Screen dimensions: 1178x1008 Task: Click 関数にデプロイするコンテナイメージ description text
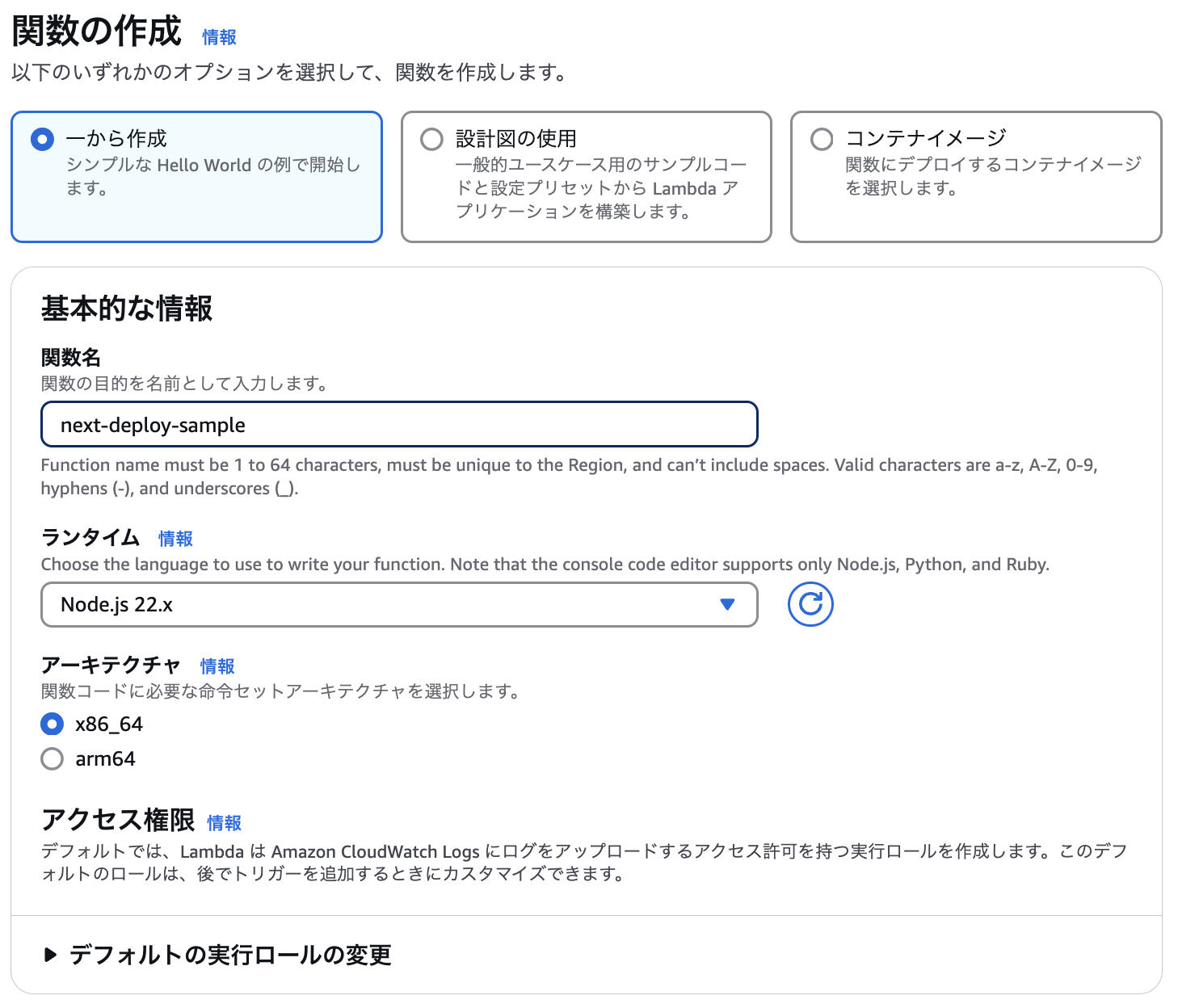pos(993,176)
